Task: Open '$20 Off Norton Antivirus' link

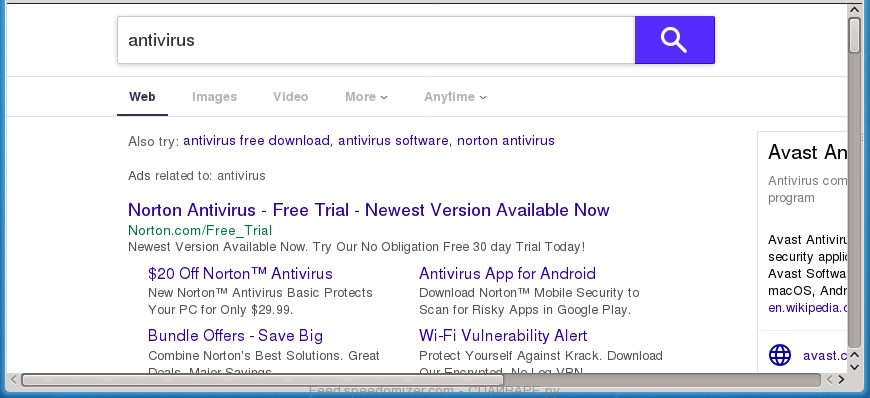Action: coord(240,273)
